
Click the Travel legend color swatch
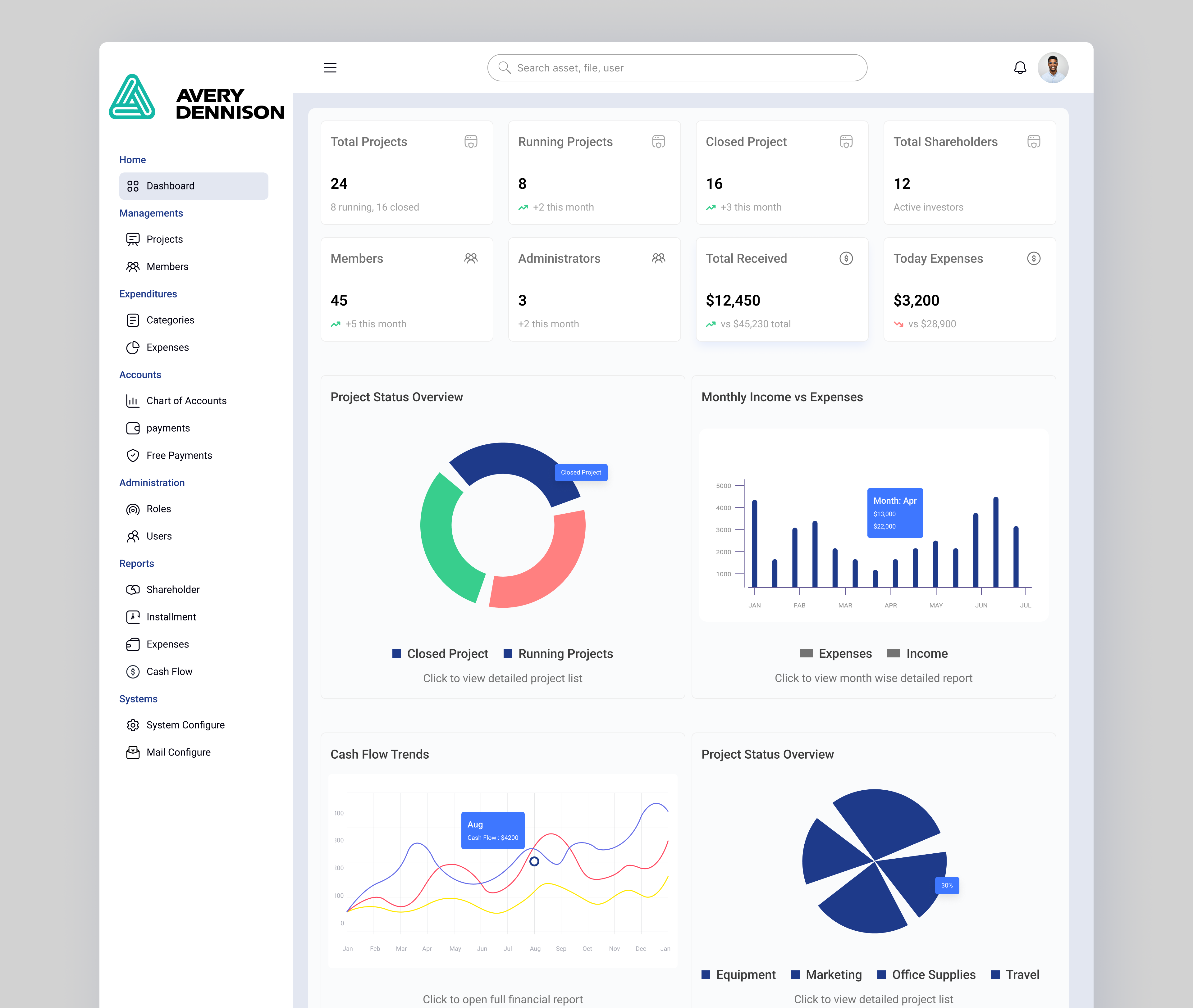pyautogui.click(x=996, y=975)
